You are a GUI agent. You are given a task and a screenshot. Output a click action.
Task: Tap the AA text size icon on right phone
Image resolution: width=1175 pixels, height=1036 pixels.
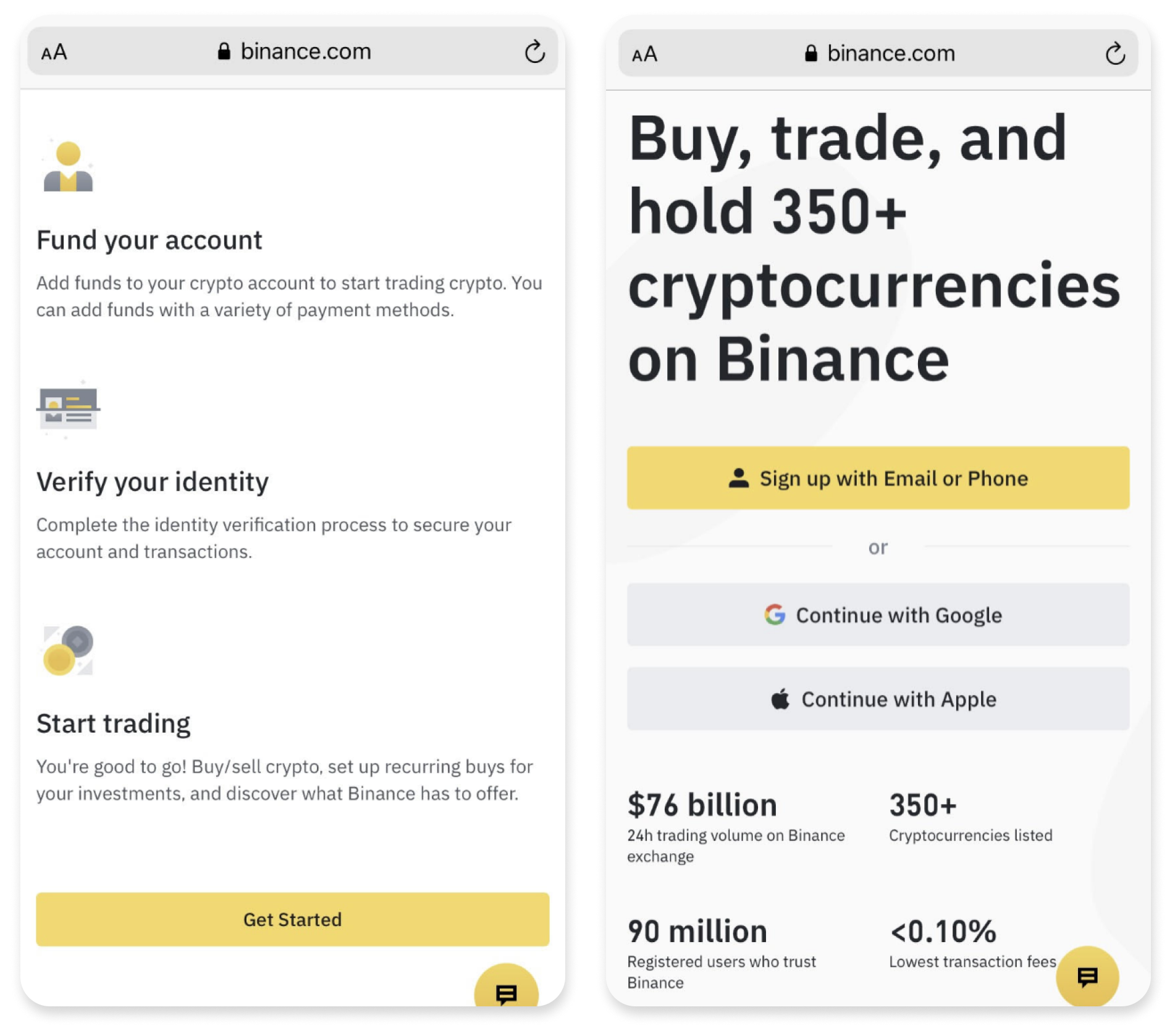click(x=644, y=54)
